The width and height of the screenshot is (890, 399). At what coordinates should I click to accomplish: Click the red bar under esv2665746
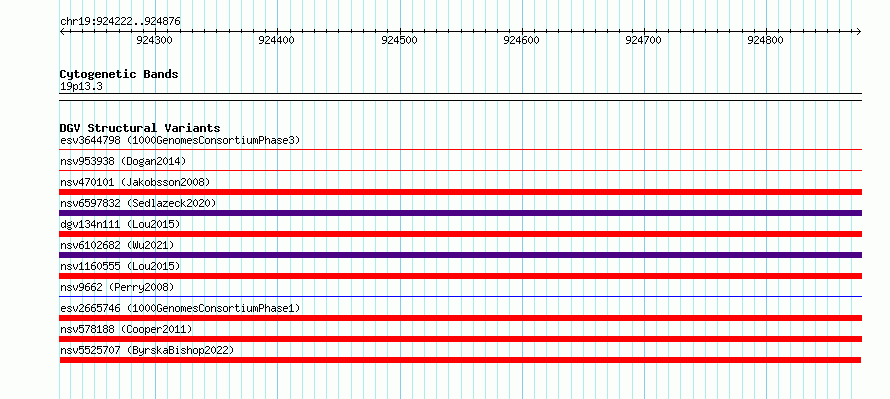(x=460, y=318)
